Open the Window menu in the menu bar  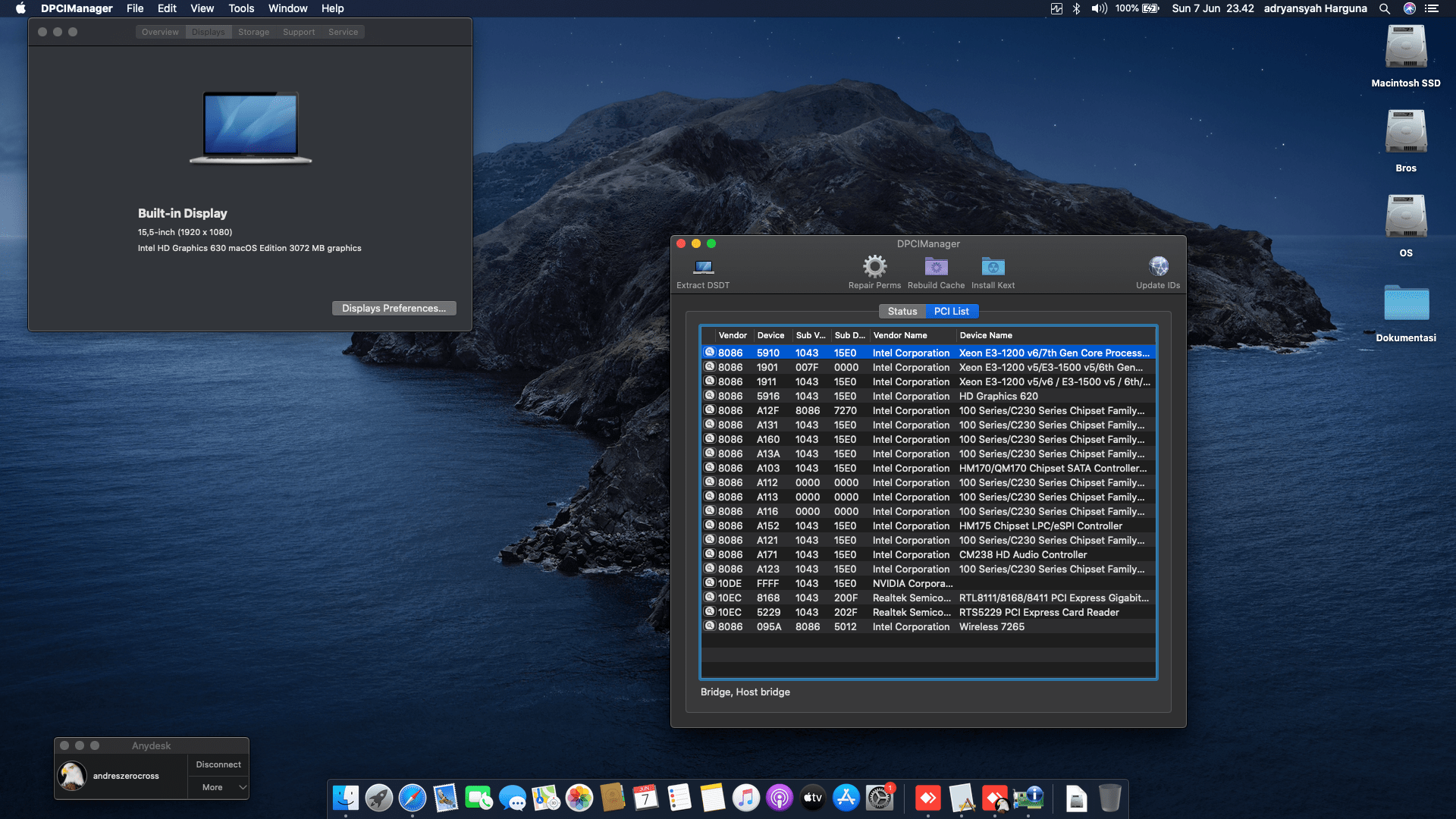tap(288, 8)
